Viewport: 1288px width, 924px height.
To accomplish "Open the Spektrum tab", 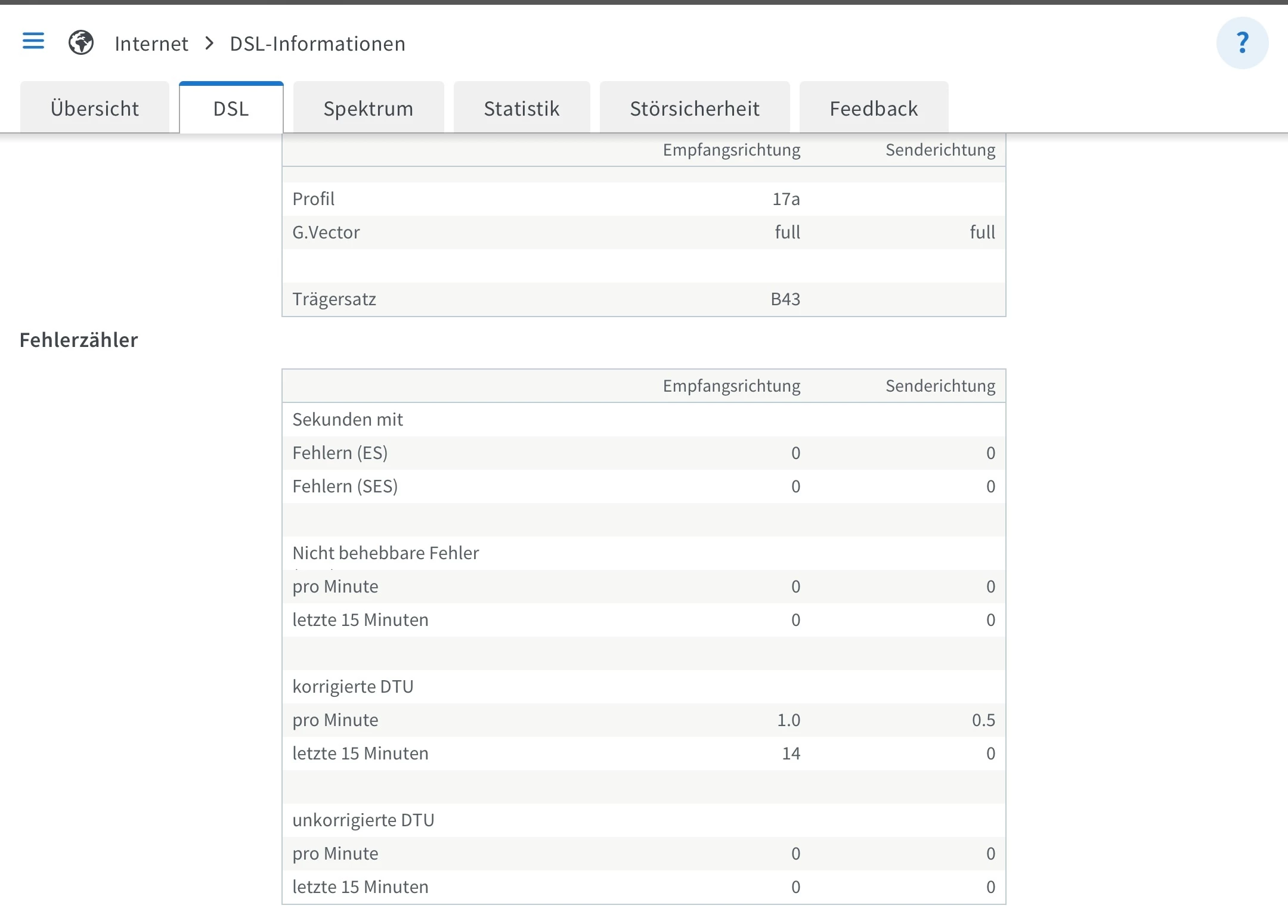I will click(369, 108).
